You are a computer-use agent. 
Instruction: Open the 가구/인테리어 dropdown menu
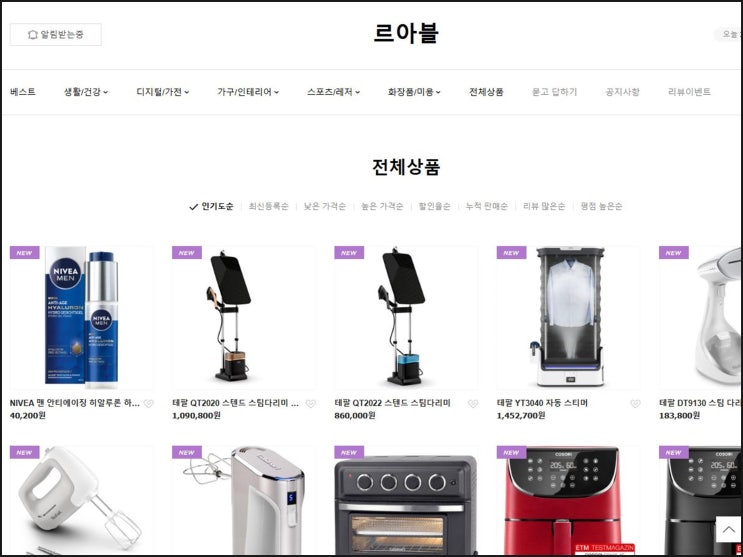[248, 92]
